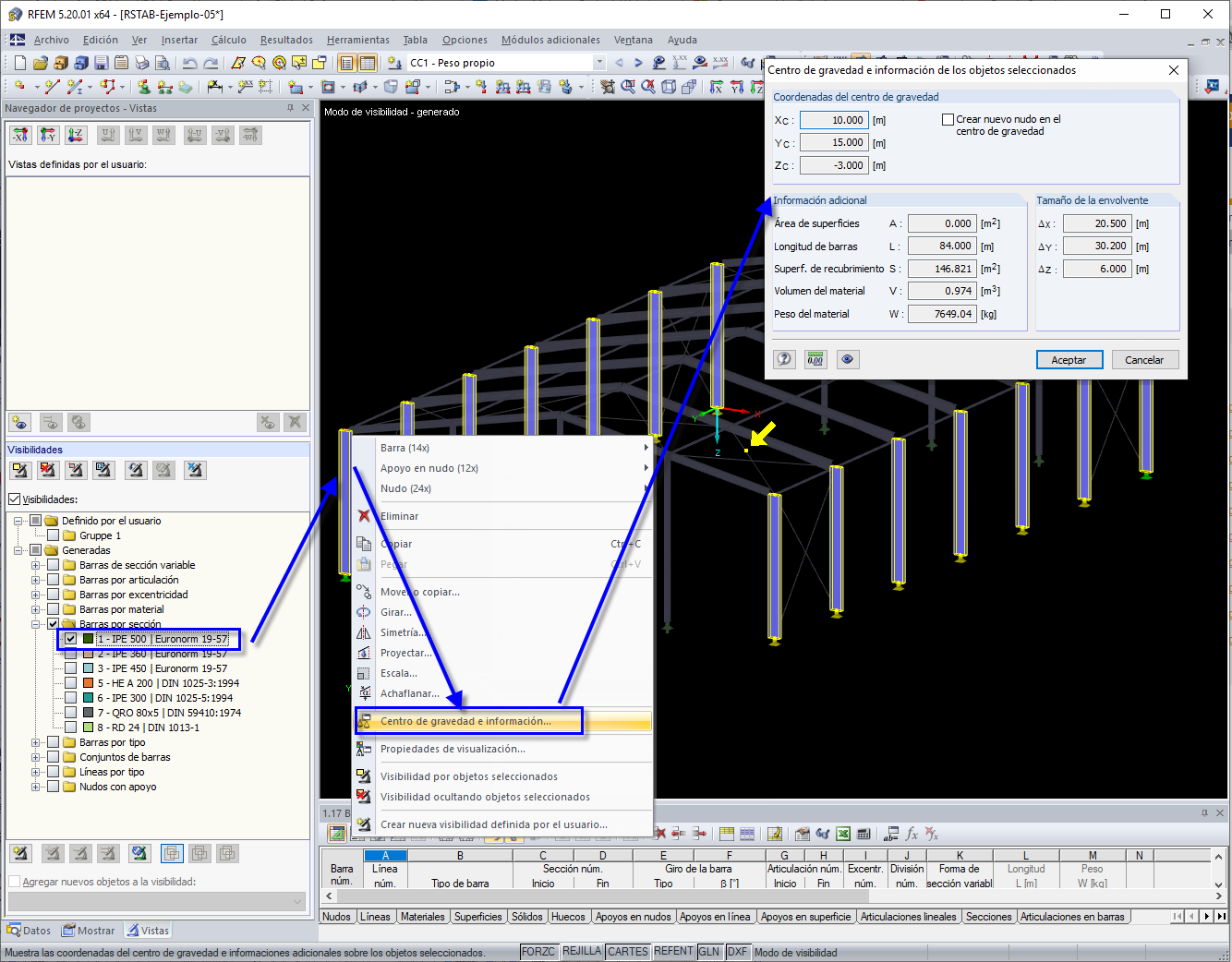1232x962 pixels.
Task: Open the formula fx icon in table toolbar
Action: point(912,834)
